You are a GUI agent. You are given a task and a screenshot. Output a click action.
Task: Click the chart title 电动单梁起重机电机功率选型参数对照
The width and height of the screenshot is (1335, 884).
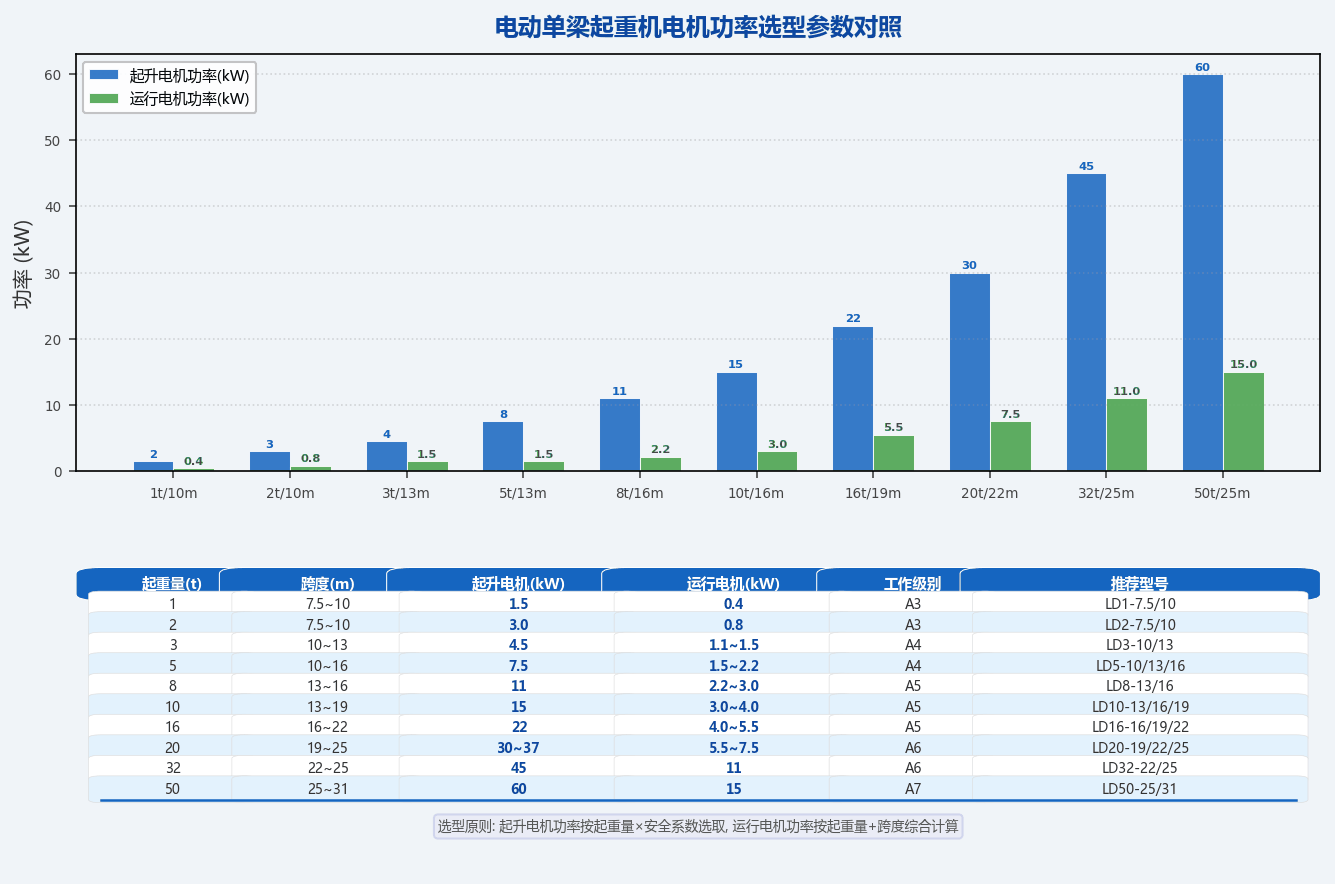698,27
